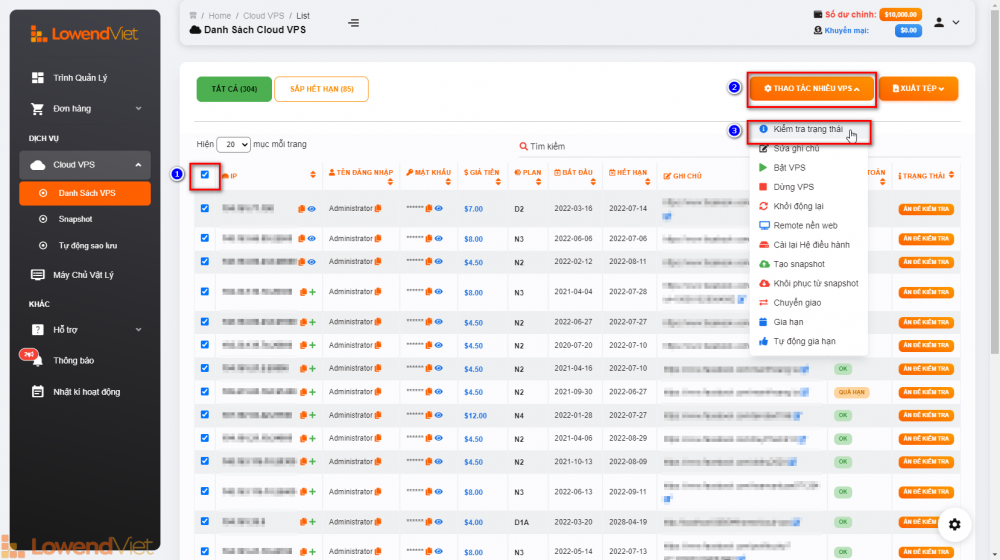Click the user account avatar icon
This screenshot has height=560, width=1000.
pos(939,22)
